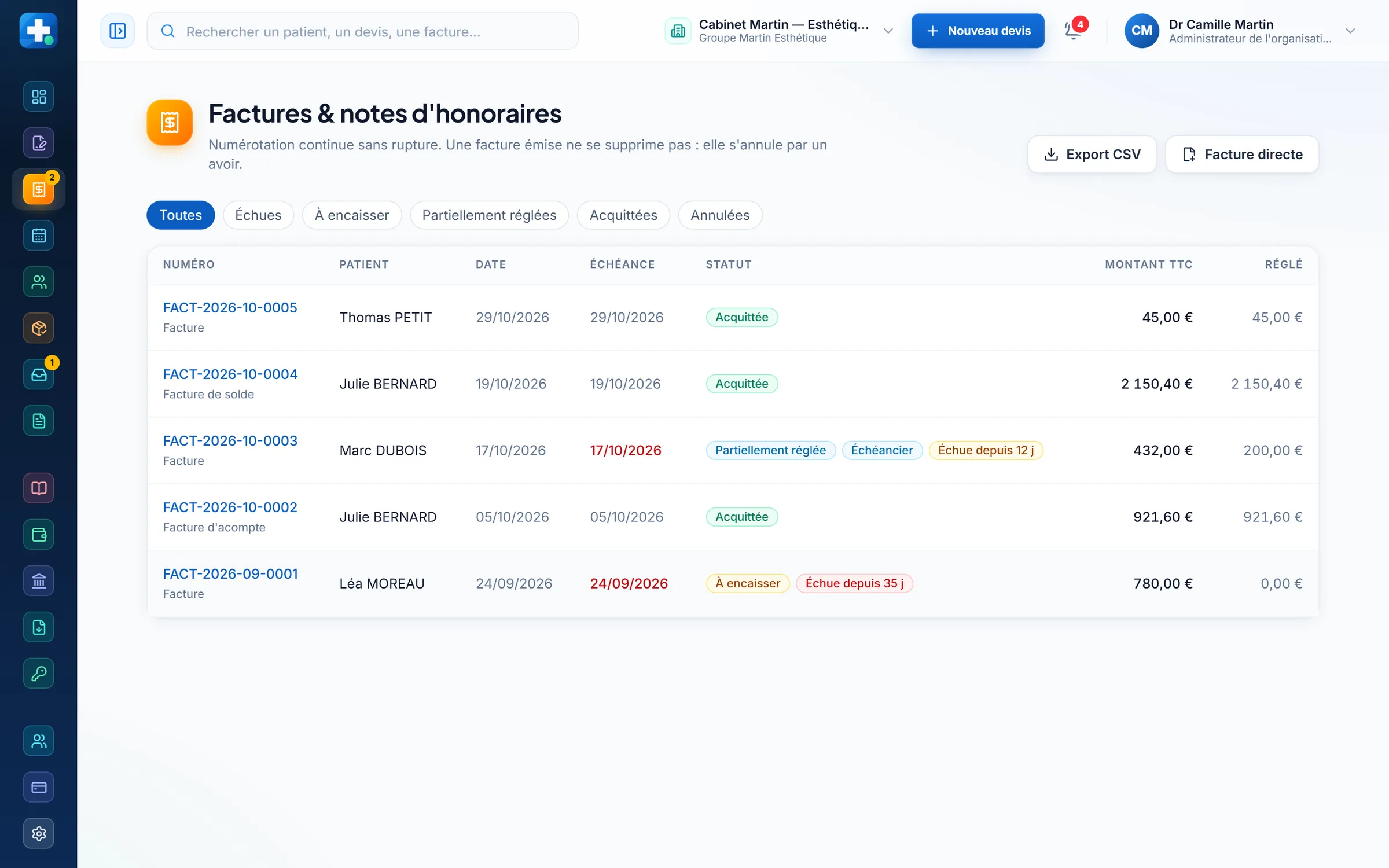The width and height of the screenshot is (1389, 868).
Task: Open invoice FACT-2026-10-0002
Action: click(x=230, y=507)
